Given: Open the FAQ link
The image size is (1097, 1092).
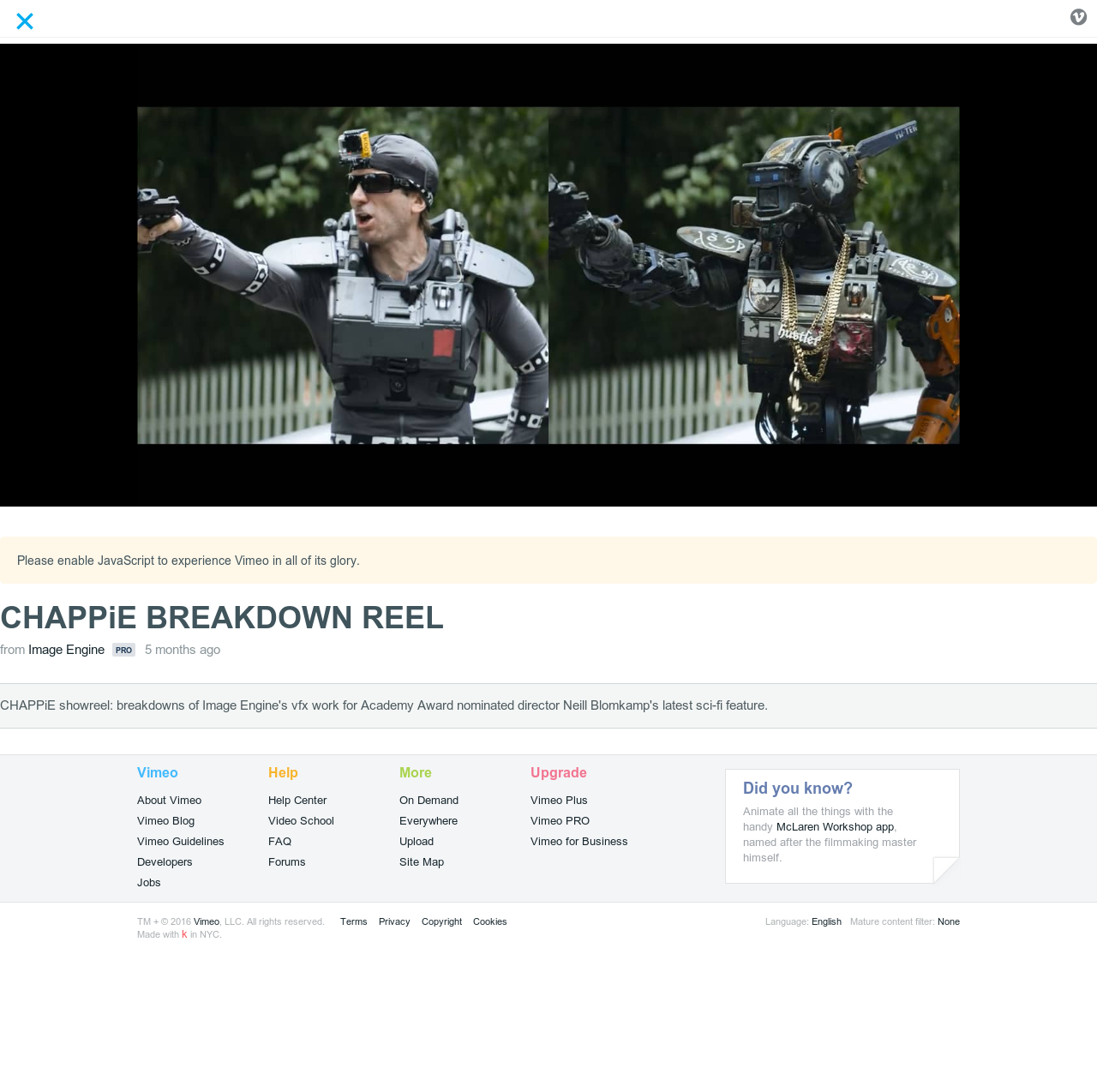Looking at the screenshot, I should click(x=279, y=842).
